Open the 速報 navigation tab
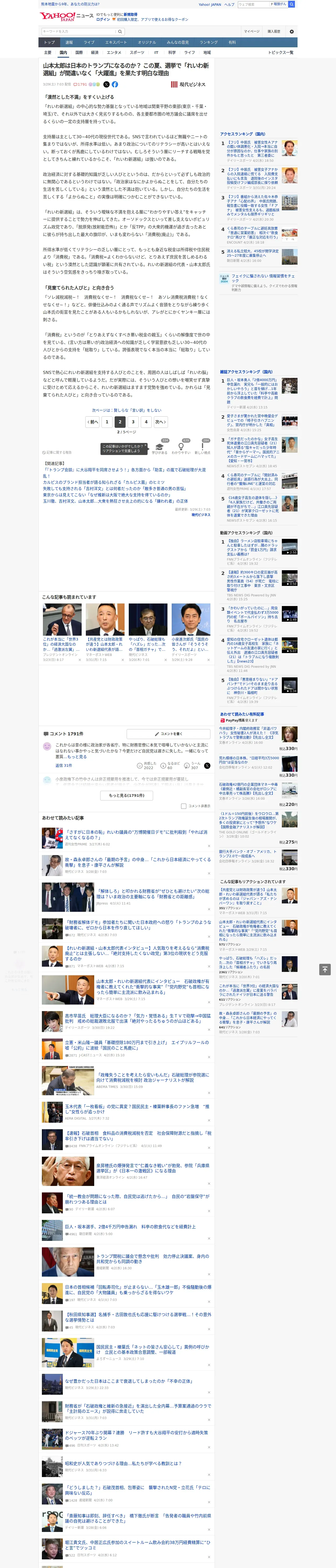The width and height of the screenshot is (336, 1568). [x=69, y=43]
